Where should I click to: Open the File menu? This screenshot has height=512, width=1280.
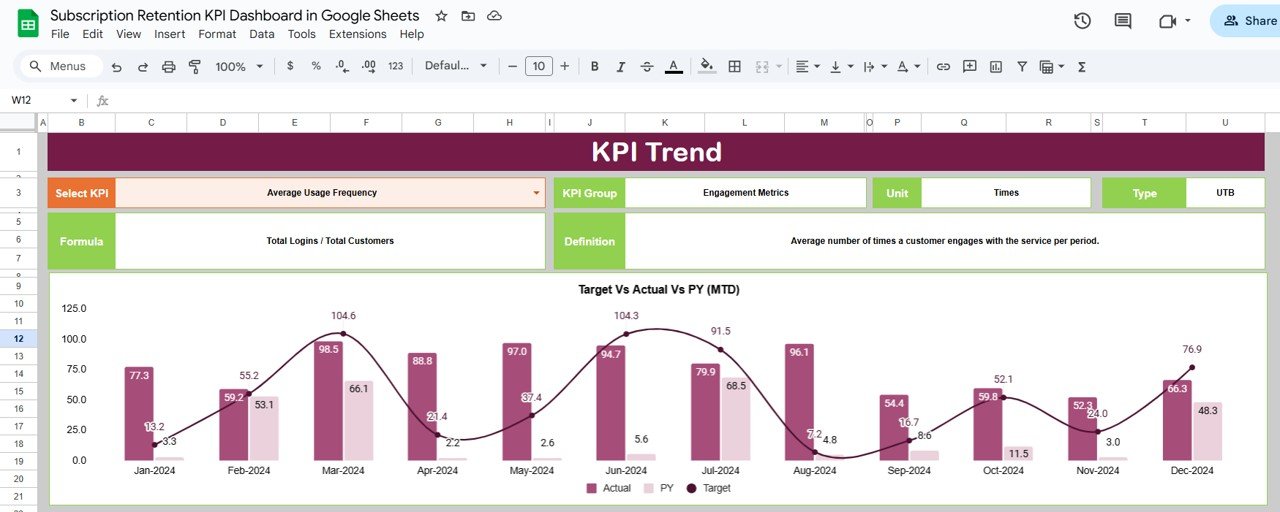coord(60,34)
